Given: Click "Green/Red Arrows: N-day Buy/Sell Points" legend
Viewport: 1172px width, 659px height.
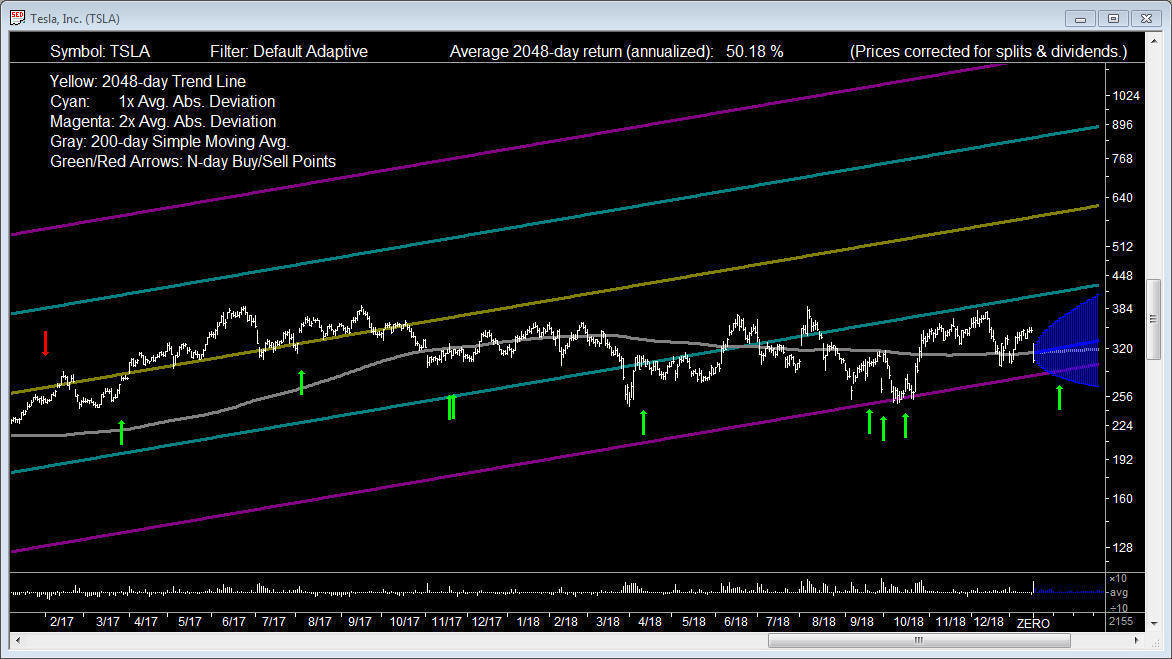Looking at the screenshot, I should click(193, 162).
